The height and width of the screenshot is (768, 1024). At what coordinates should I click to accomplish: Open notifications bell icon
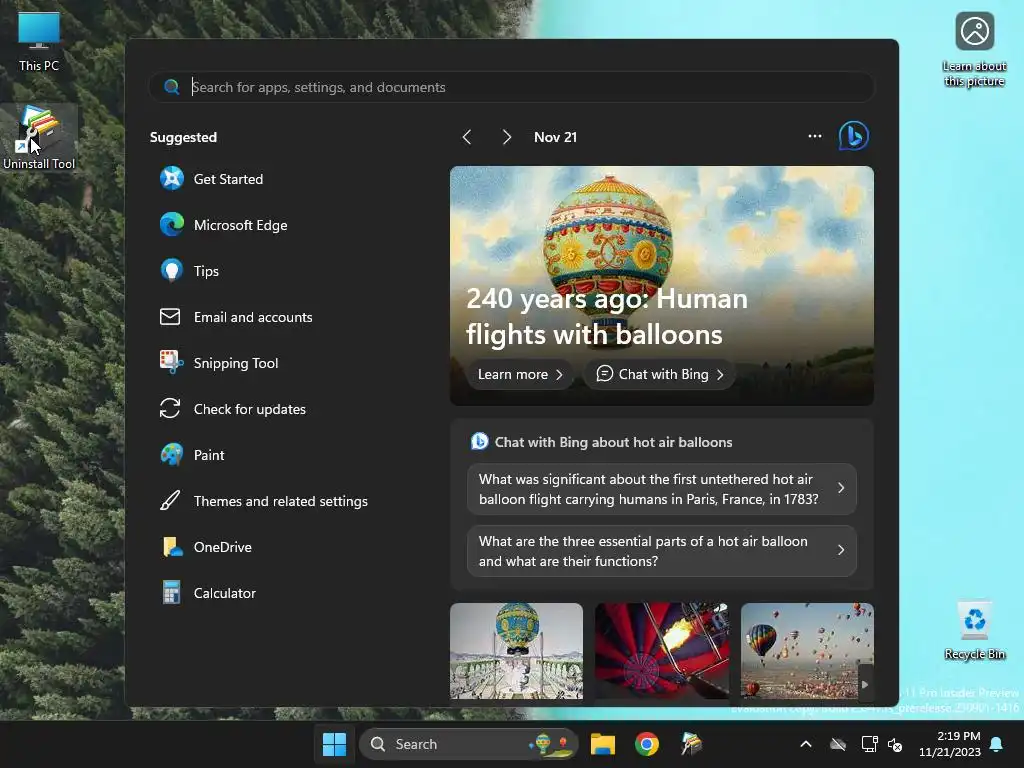(997, 744)
